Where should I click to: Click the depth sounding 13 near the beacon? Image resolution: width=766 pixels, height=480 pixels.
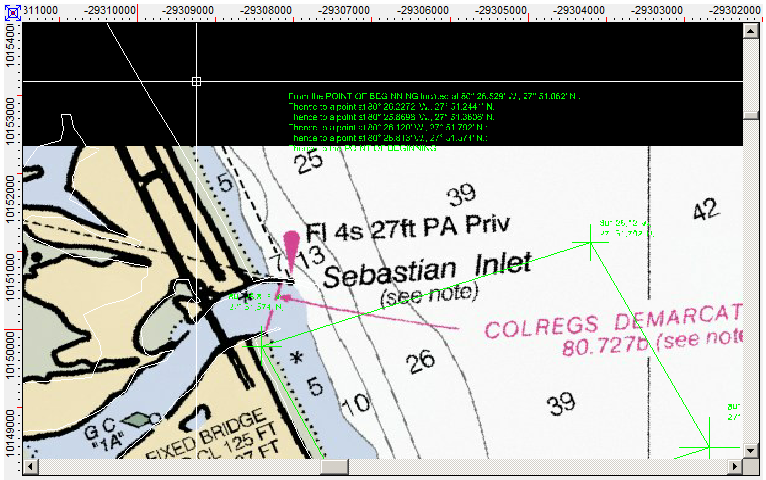click(311, 257)
